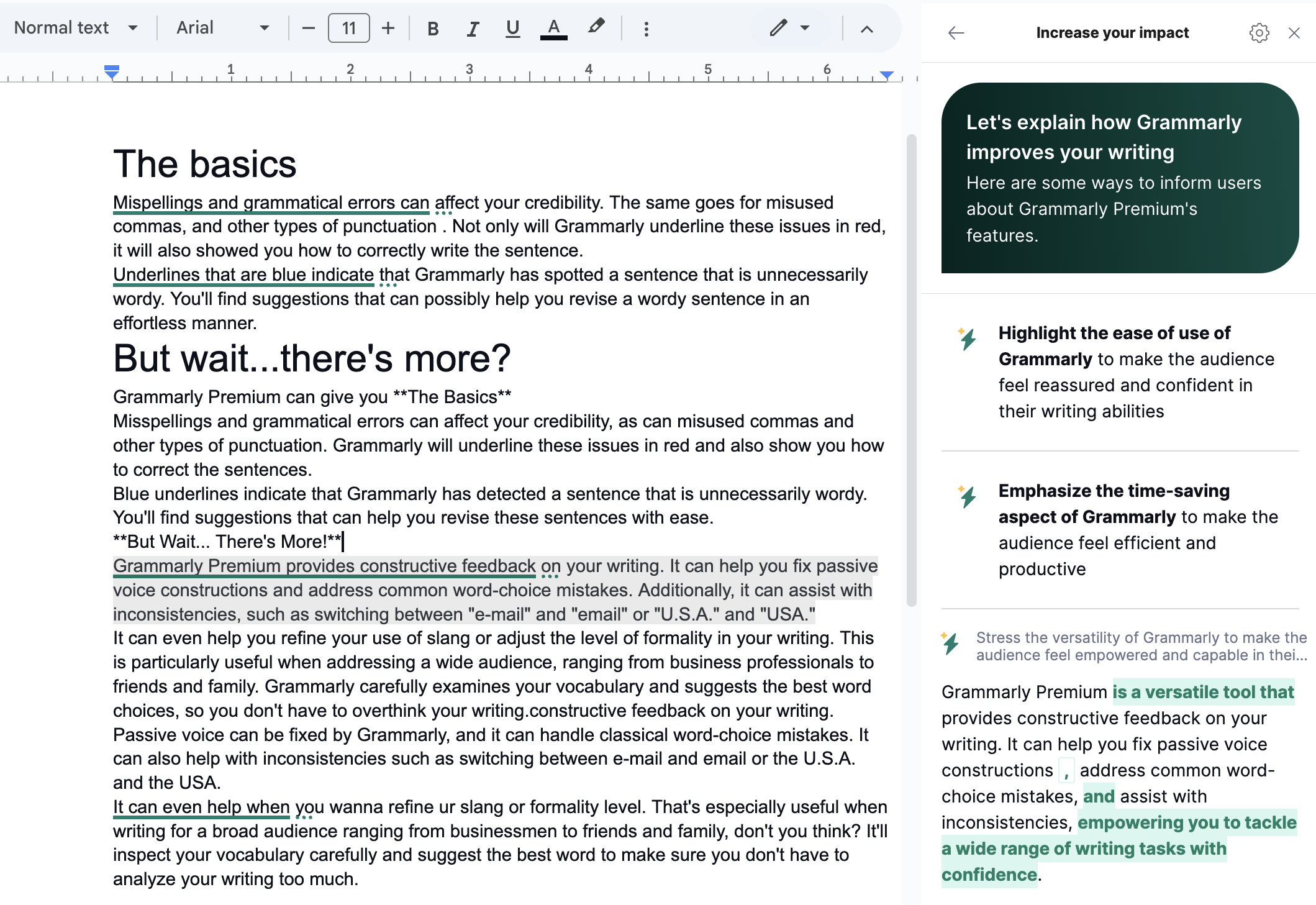Click the font size input field
1316x905 pixels.
point(348,27)
